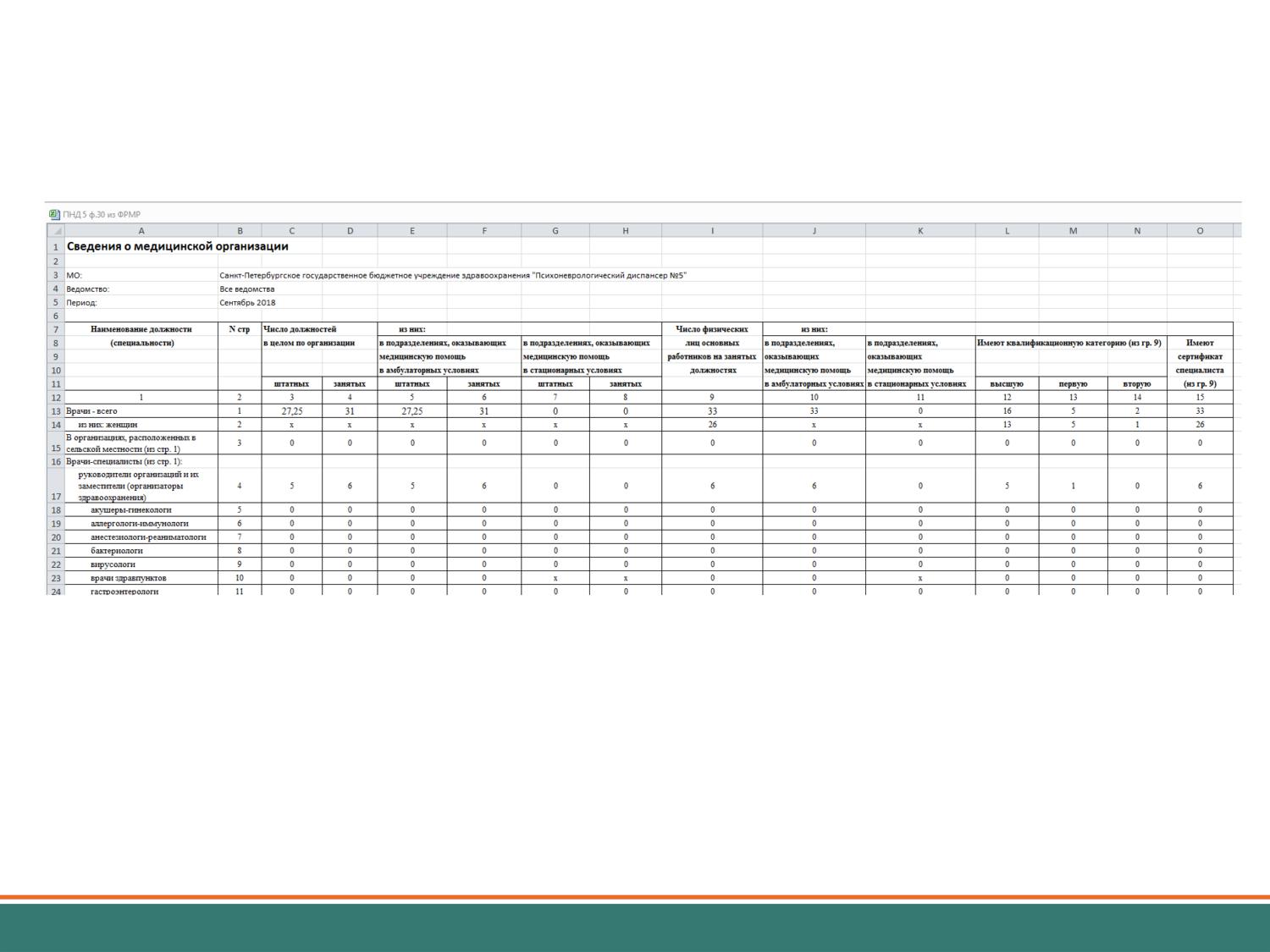Click header 'Число физических'

coord(712,329)
